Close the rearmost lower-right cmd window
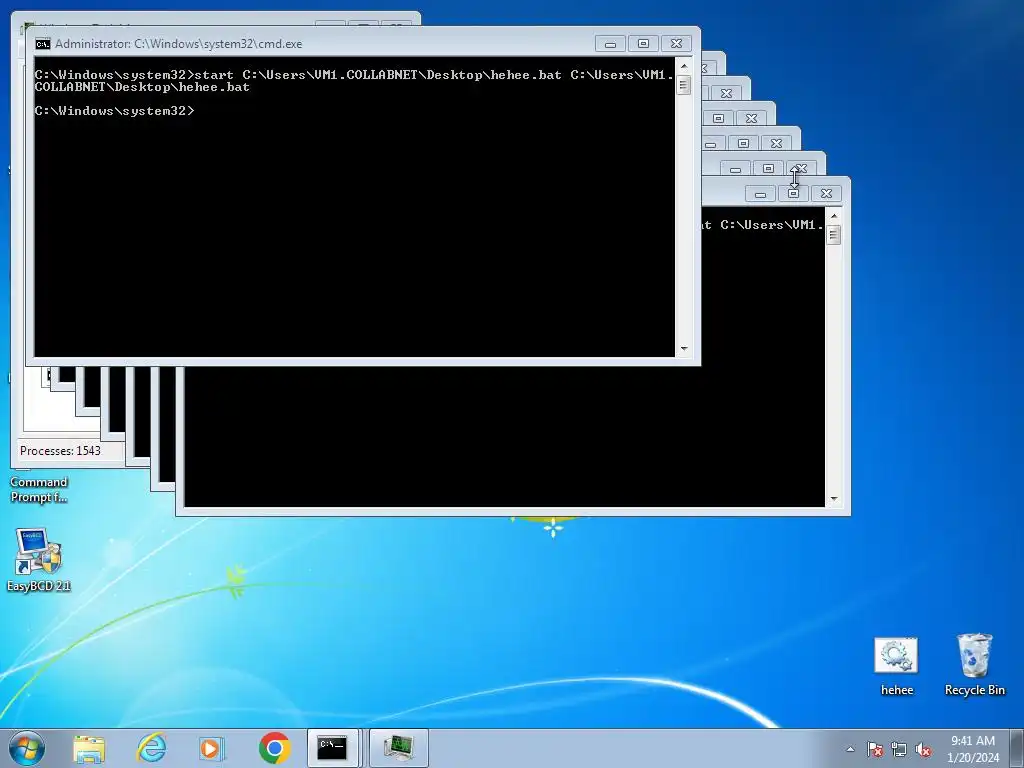 point(826,194)
